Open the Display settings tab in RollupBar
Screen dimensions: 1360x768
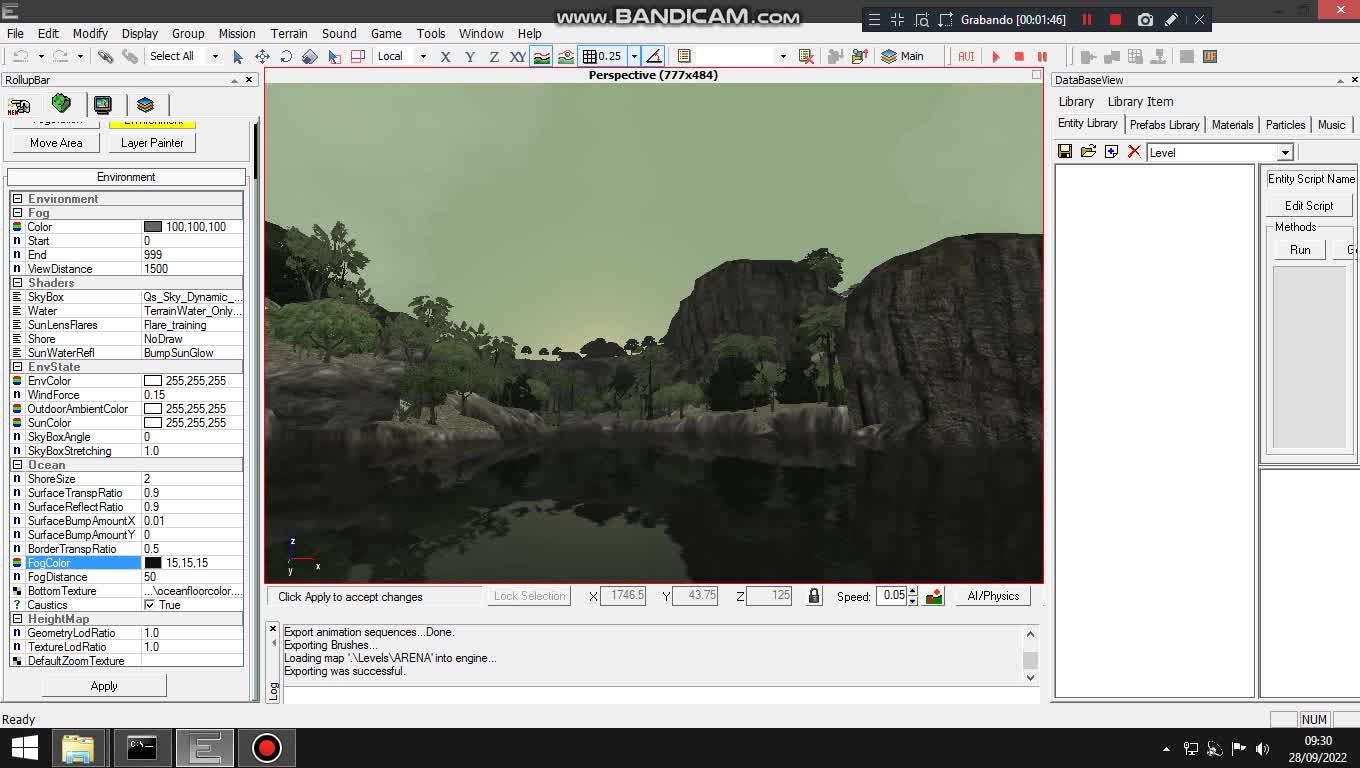coord(103,104)
